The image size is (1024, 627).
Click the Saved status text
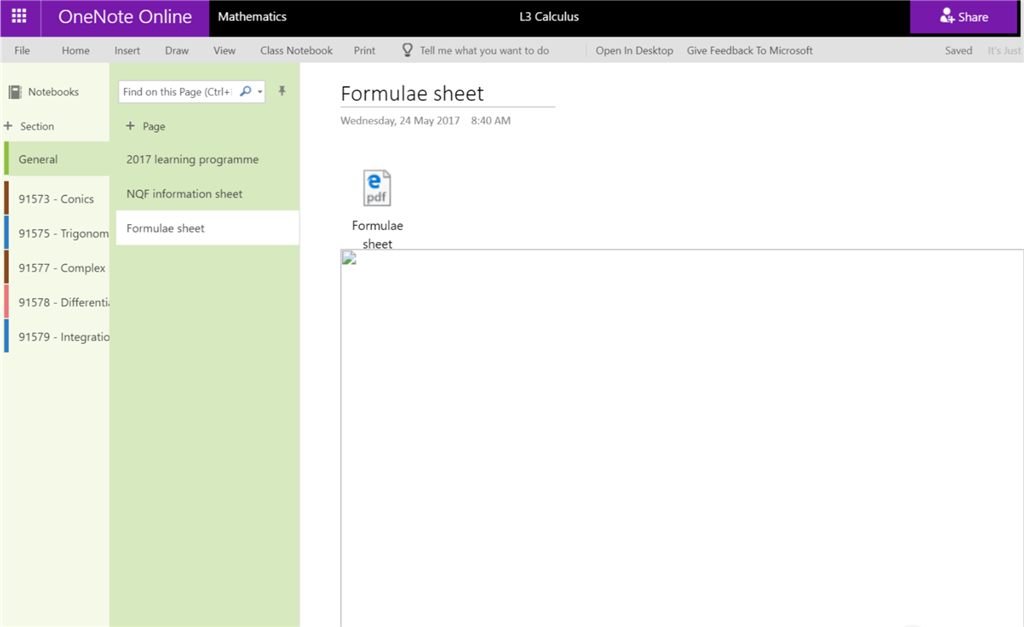[x=958, y=50]
